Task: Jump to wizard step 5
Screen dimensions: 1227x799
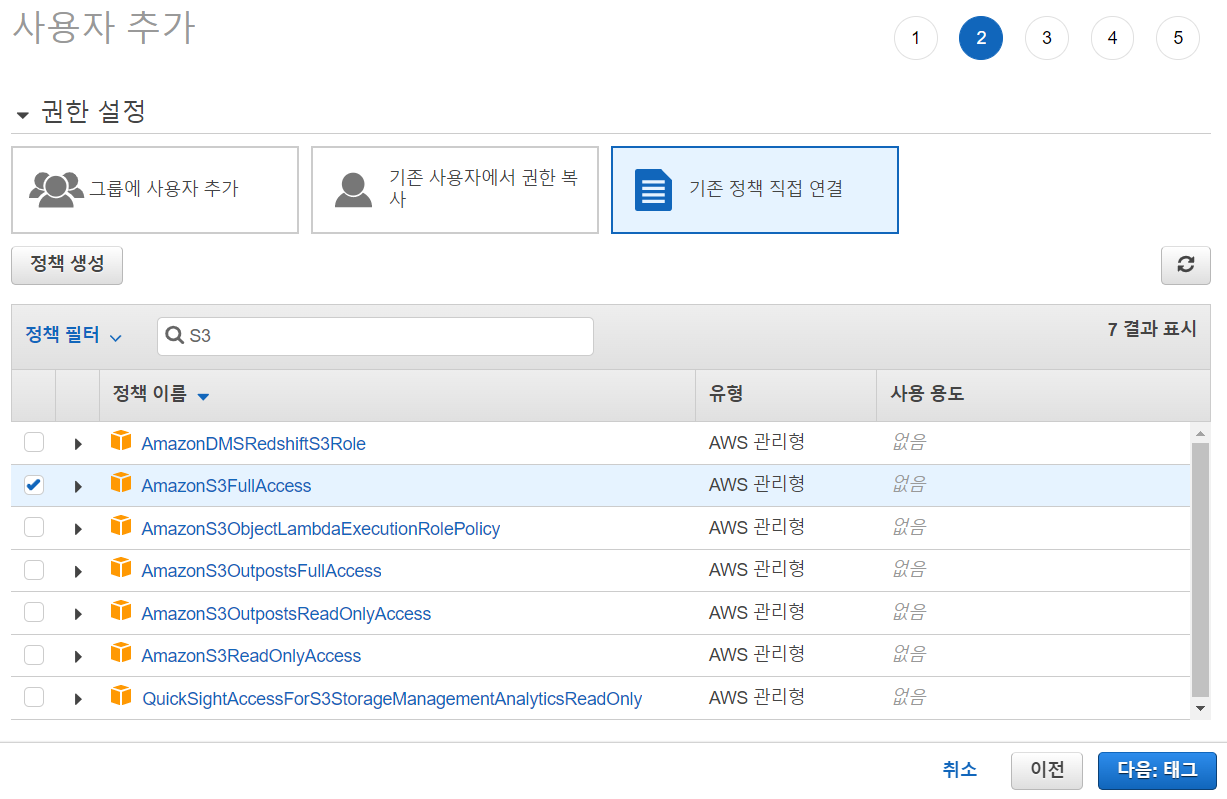Action: tap(1178, 38)
